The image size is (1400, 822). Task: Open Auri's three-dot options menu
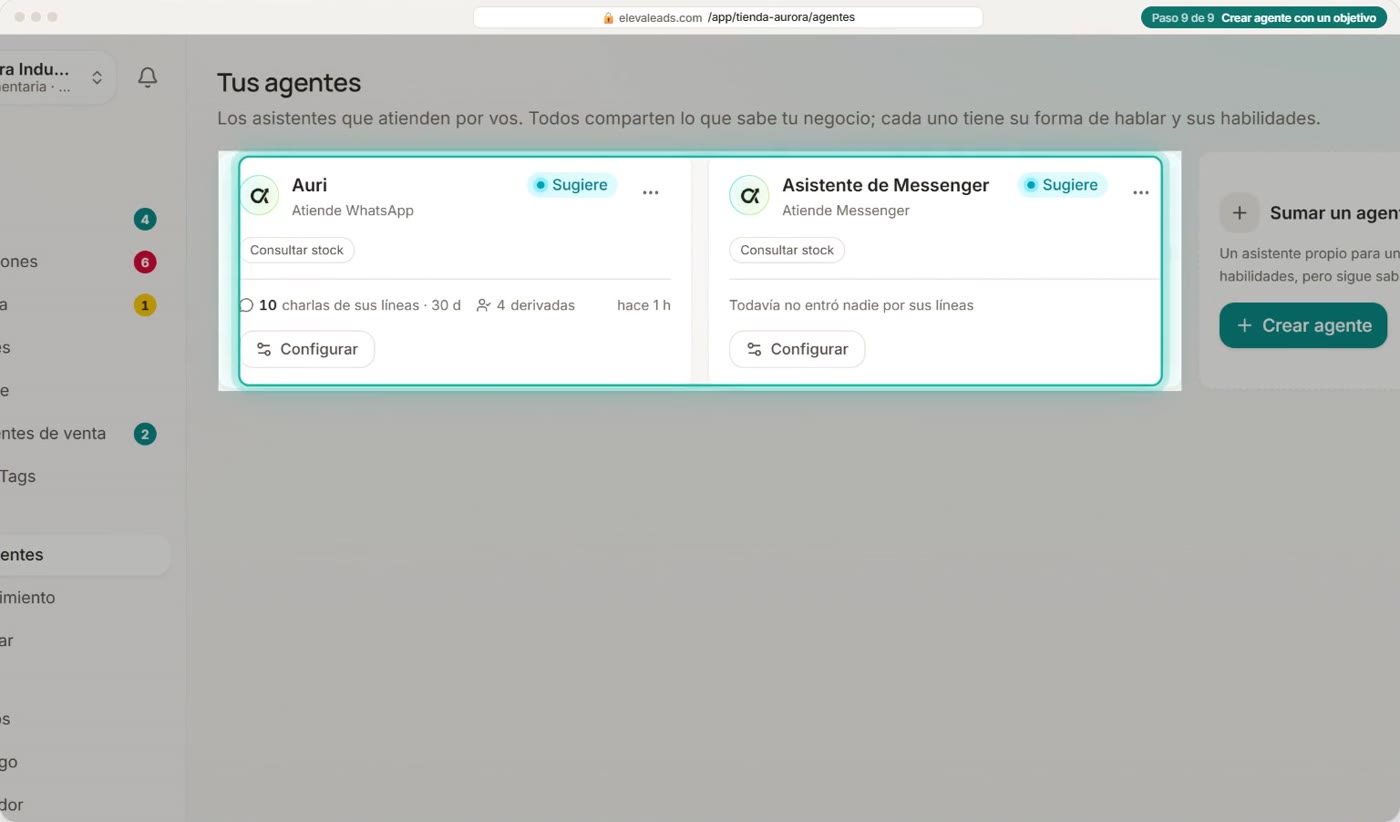[x=651, y=192]
